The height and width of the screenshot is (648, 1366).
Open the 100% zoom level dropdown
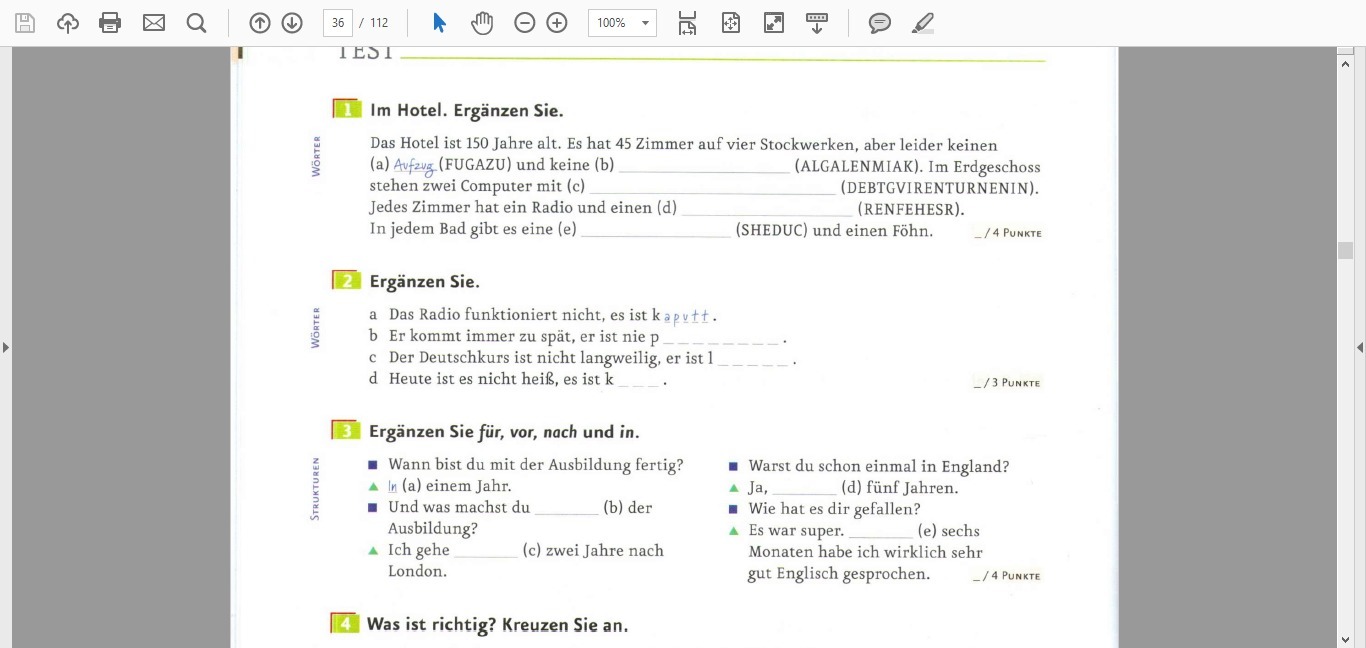pos(622,23)
